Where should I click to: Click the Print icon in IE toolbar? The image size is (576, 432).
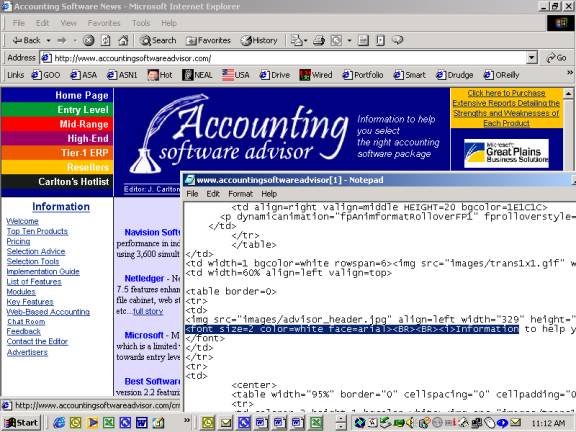click(x=318, y=40)
